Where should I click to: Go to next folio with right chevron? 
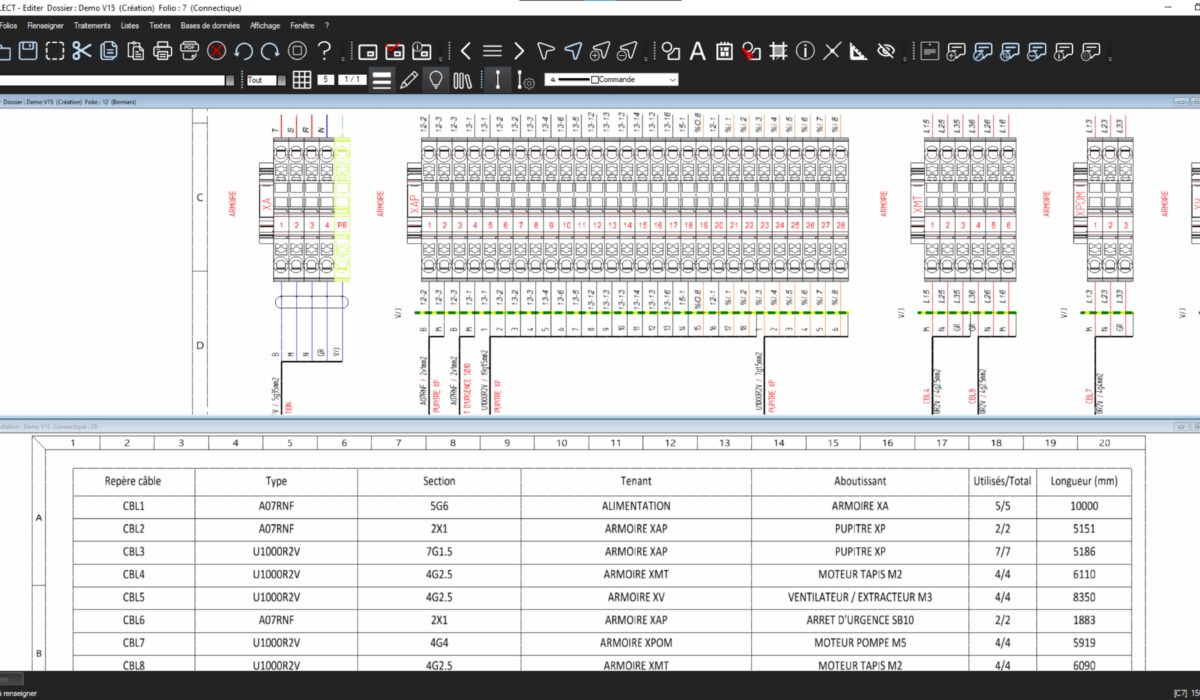click(x=518, y=50)
